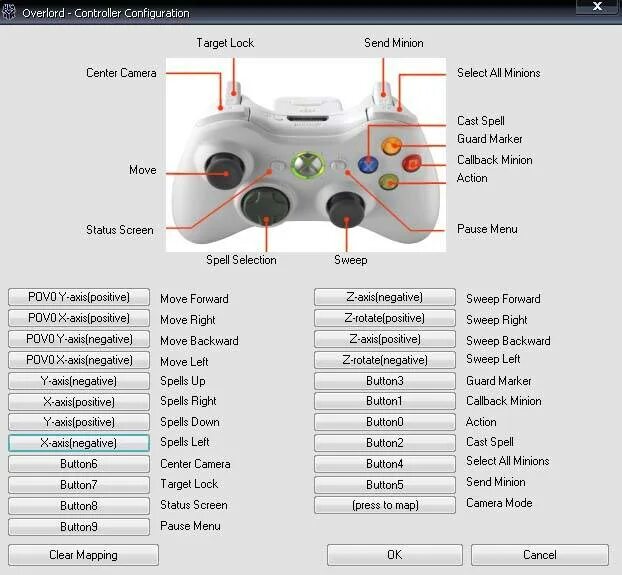Change the Spells Right mapping X-axis(positive)

(79, 402)
